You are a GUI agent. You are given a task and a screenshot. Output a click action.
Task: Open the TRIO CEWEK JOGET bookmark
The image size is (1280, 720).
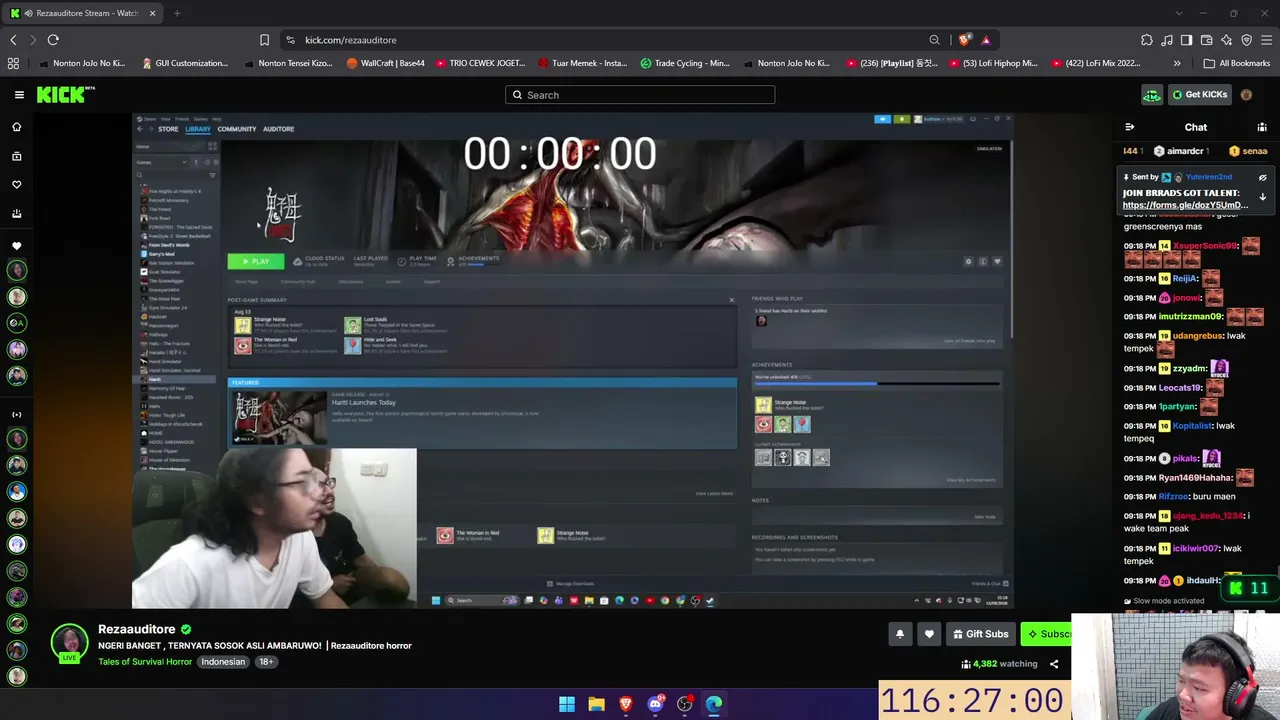pyautogui.click(x=480, y=63)
